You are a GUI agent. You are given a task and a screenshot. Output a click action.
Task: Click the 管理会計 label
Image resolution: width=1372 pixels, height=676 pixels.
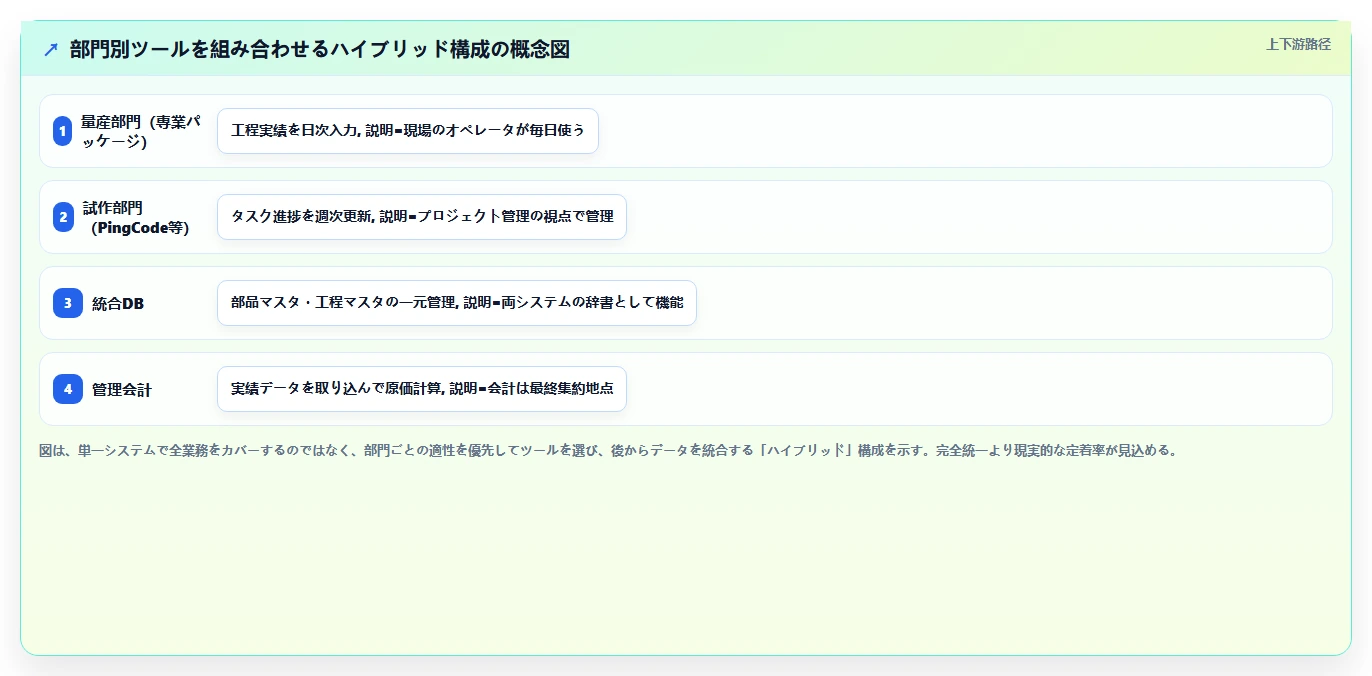[122, 389]
